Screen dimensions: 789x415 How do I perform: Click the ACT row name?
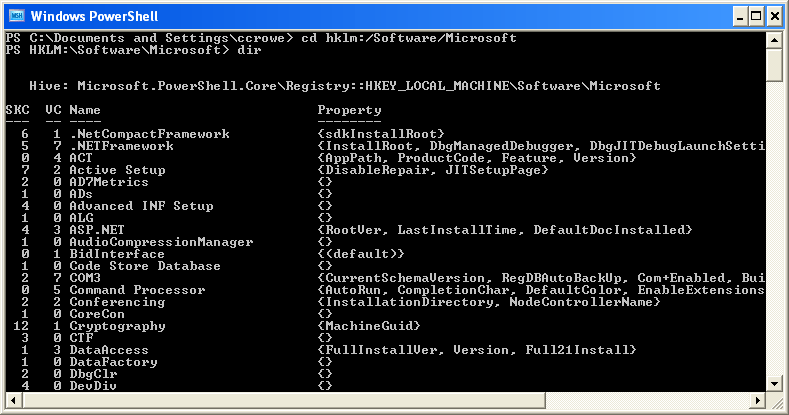(x=81, y=158)
